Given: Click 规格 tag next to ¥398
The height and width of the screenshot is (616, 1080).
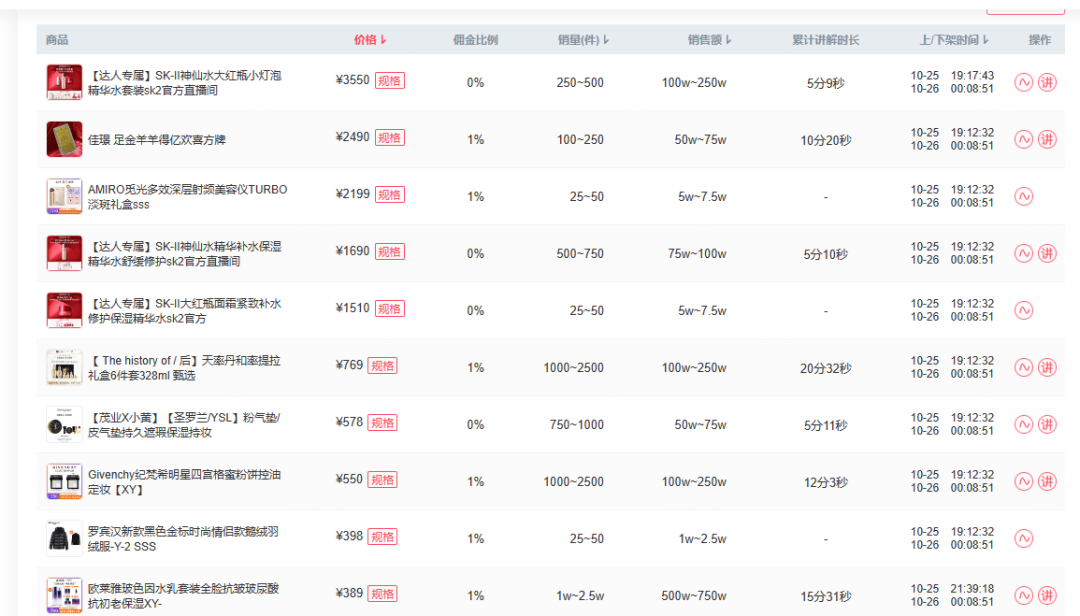Looking at the screenshot, I should (382, 537).
